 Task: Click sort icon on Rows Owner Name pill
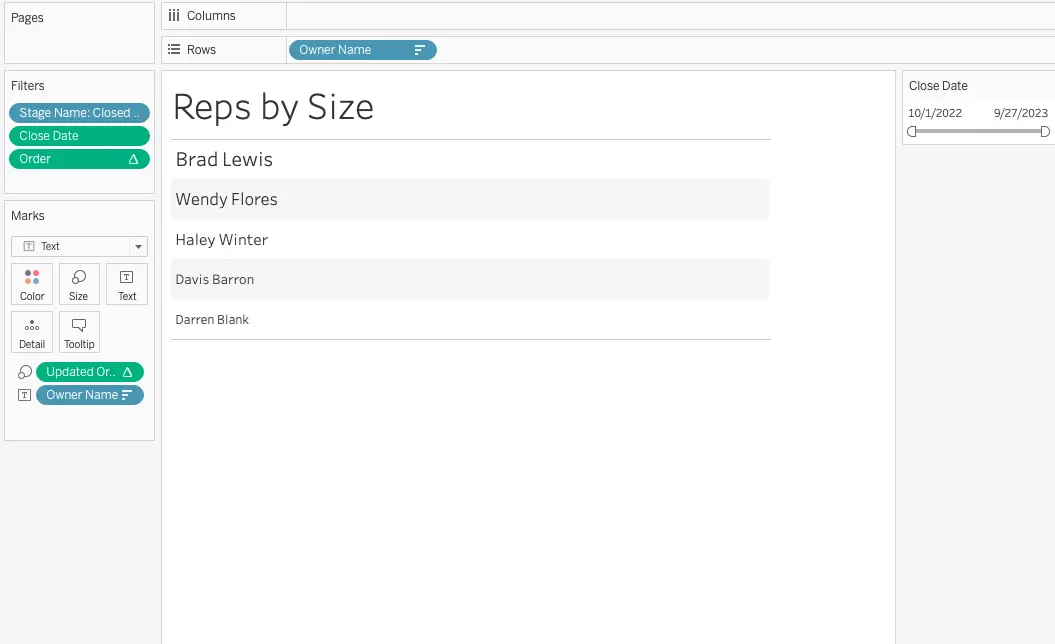coord(420,50)
